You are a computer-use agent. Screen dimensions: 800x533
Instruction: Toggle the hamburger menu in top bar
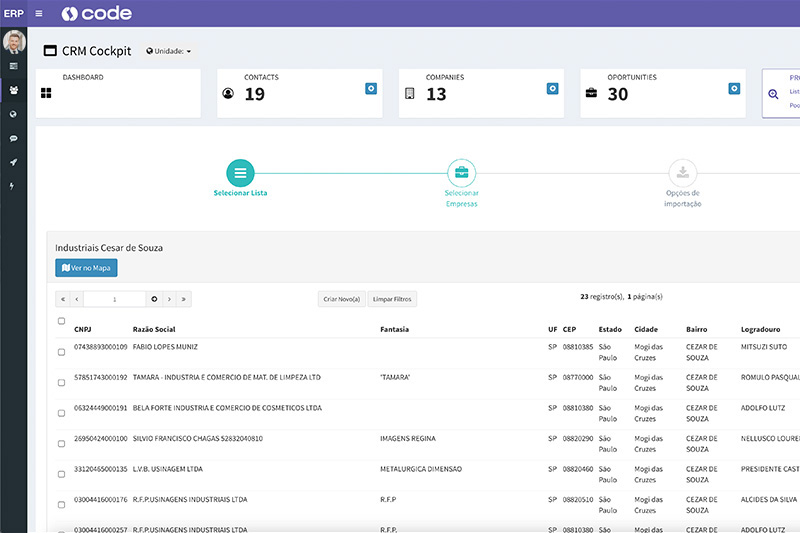[x=39, y=13]
